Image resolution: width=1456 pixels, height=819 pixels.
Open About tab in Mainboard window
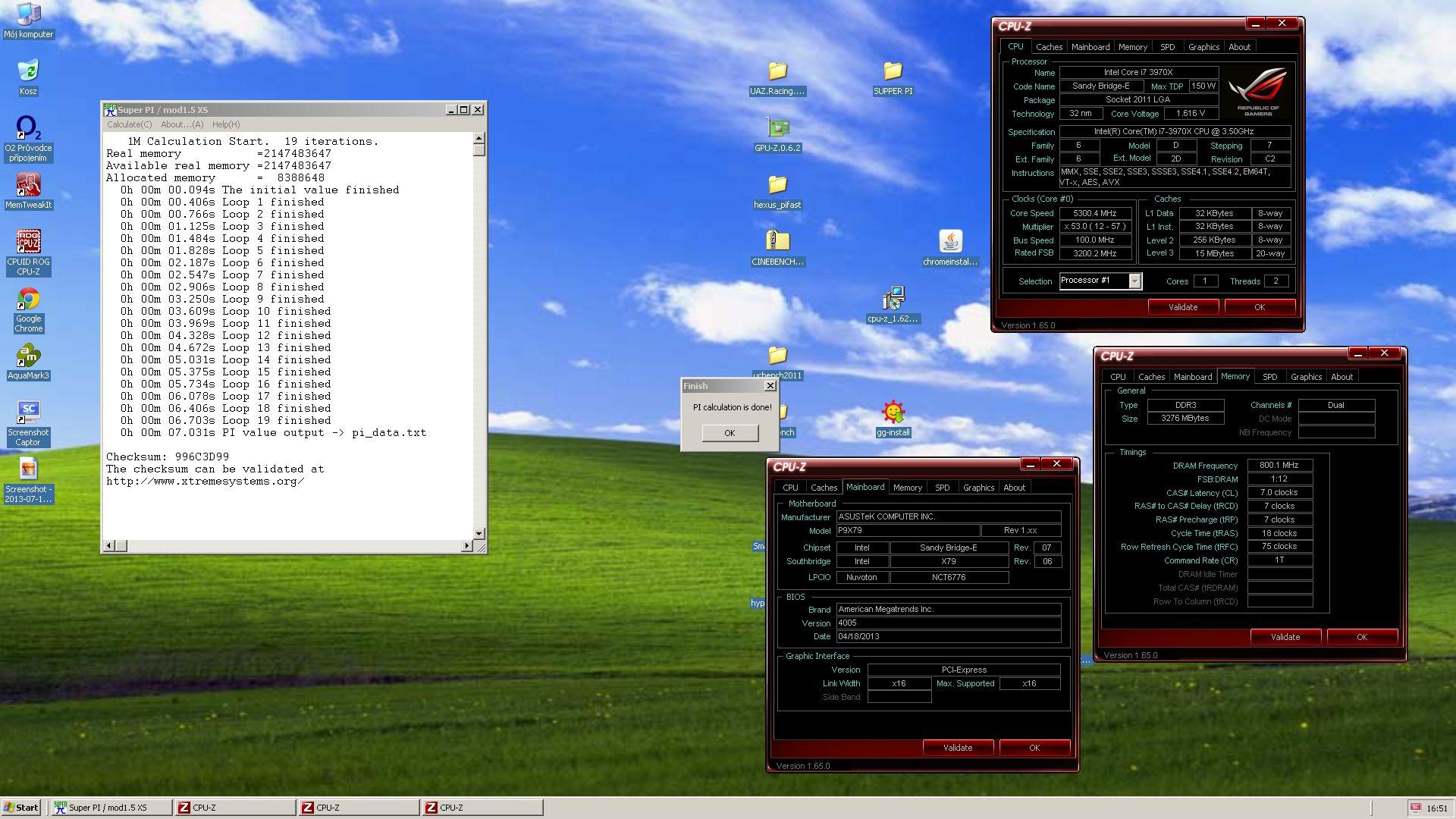click(1014, 488)
